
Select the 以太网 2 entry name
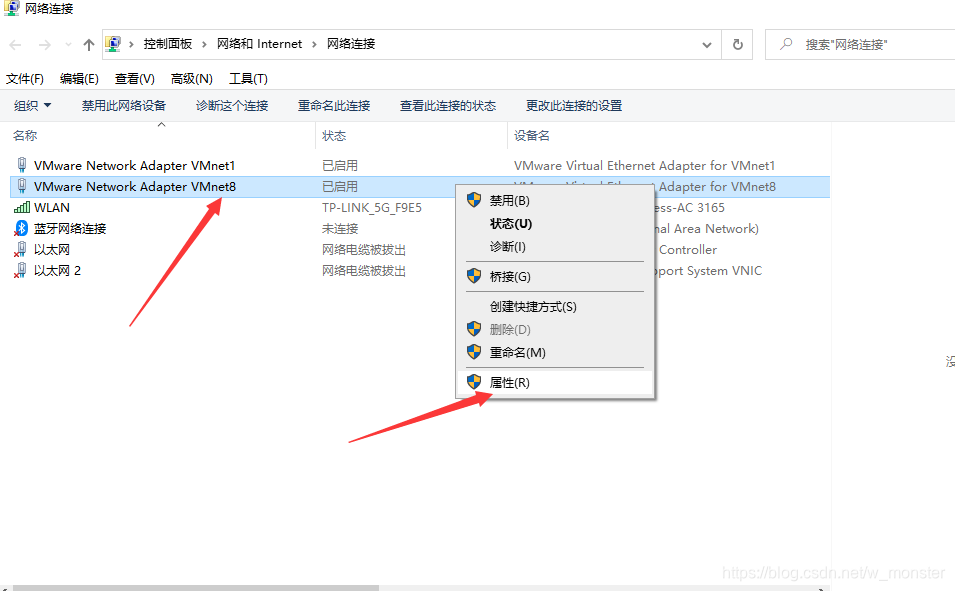point(57,271)
